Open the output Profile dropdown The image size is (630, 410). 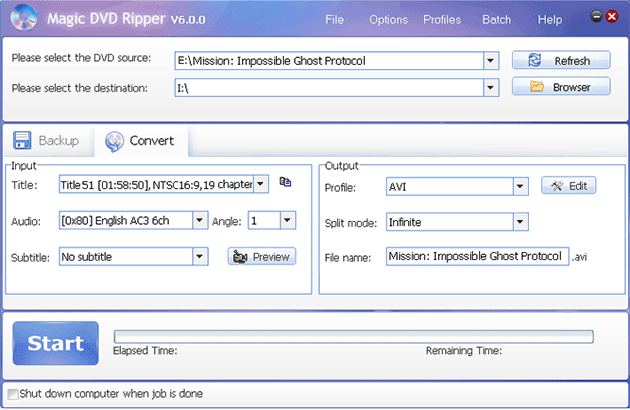tap(520, 187)
